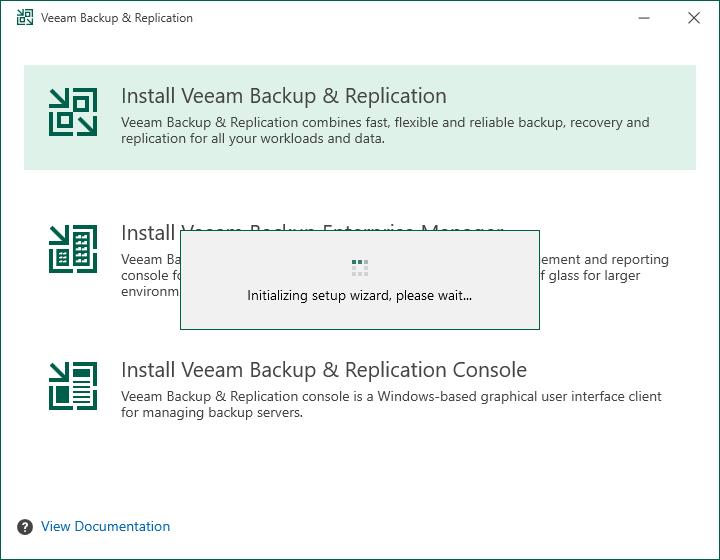This screenshot has width=720, height=560.
Task: Click "for managing backup servers" text line
Action: pos(211,412)
